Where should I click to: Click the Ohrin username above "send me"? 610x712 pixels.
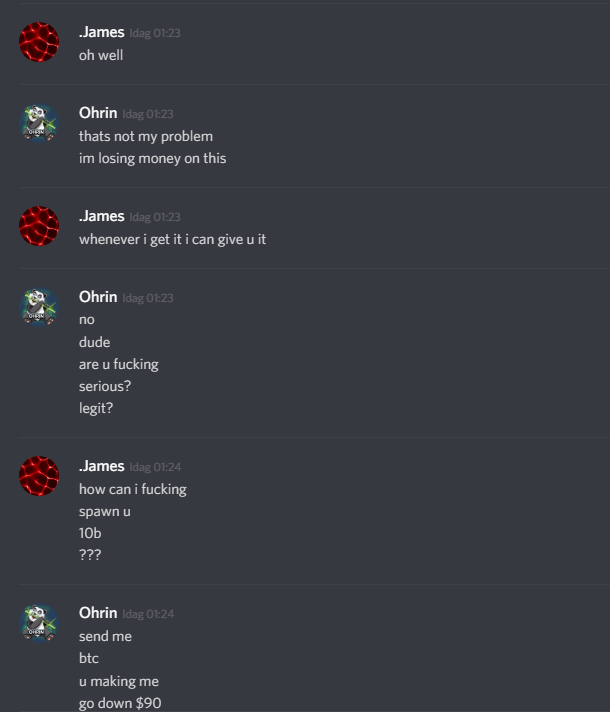[98, 613]
